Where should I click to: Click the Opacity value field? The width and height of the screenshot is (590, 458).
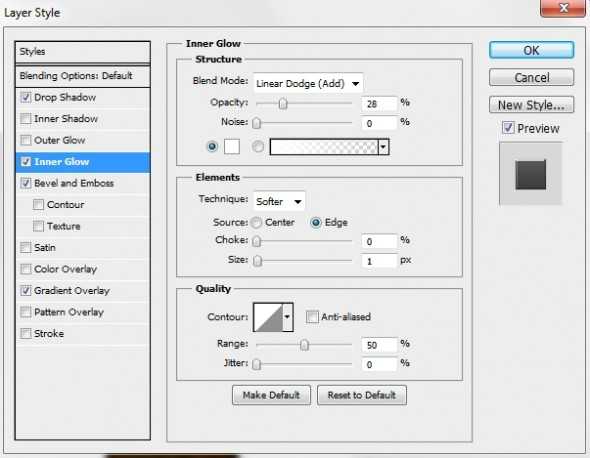point(379,103)
